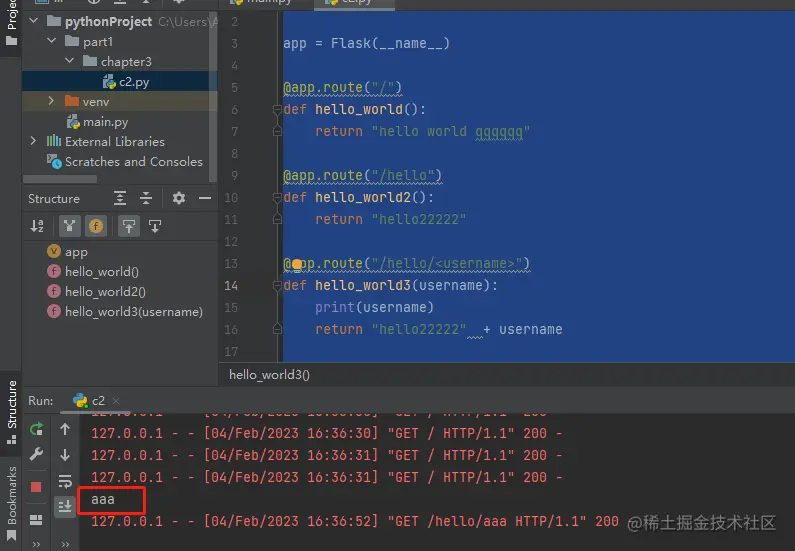Click the External Libraries icon
Viewport: 795px width, 551px height.
pyautogui.click(x=54, y=141)
